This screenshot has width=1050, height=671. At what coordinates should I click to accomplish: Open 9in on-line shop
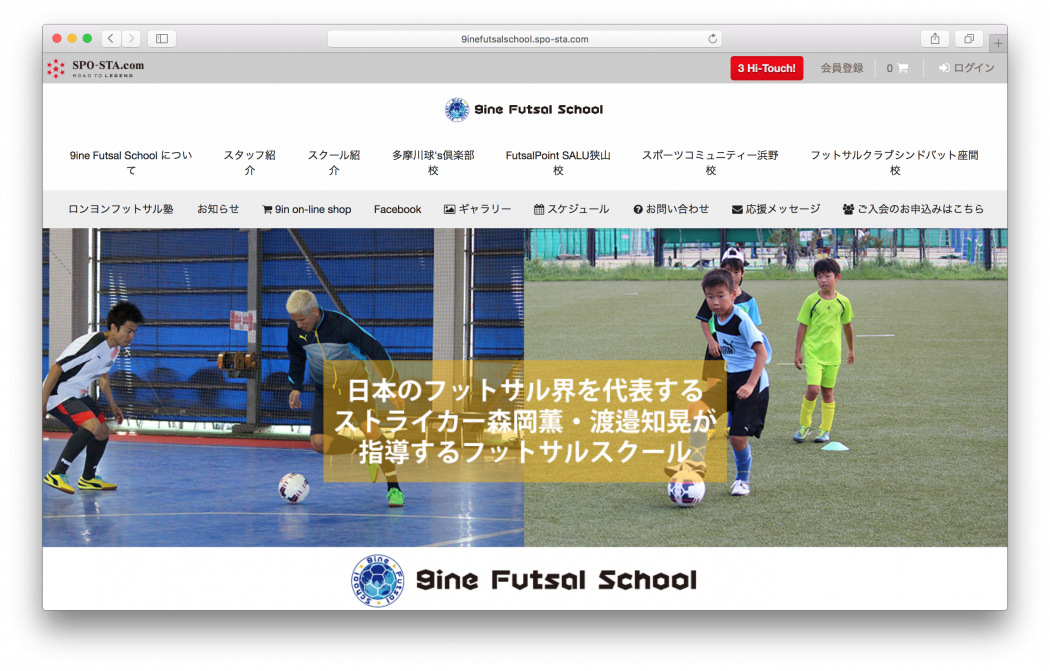[x=307, y=209]
